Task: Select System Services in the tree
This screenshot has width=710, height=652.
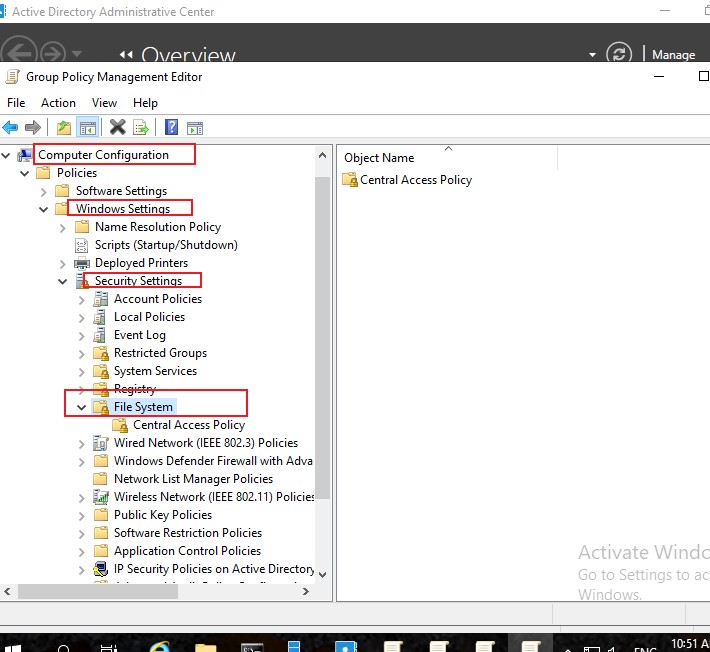Action: coord(155,371)
